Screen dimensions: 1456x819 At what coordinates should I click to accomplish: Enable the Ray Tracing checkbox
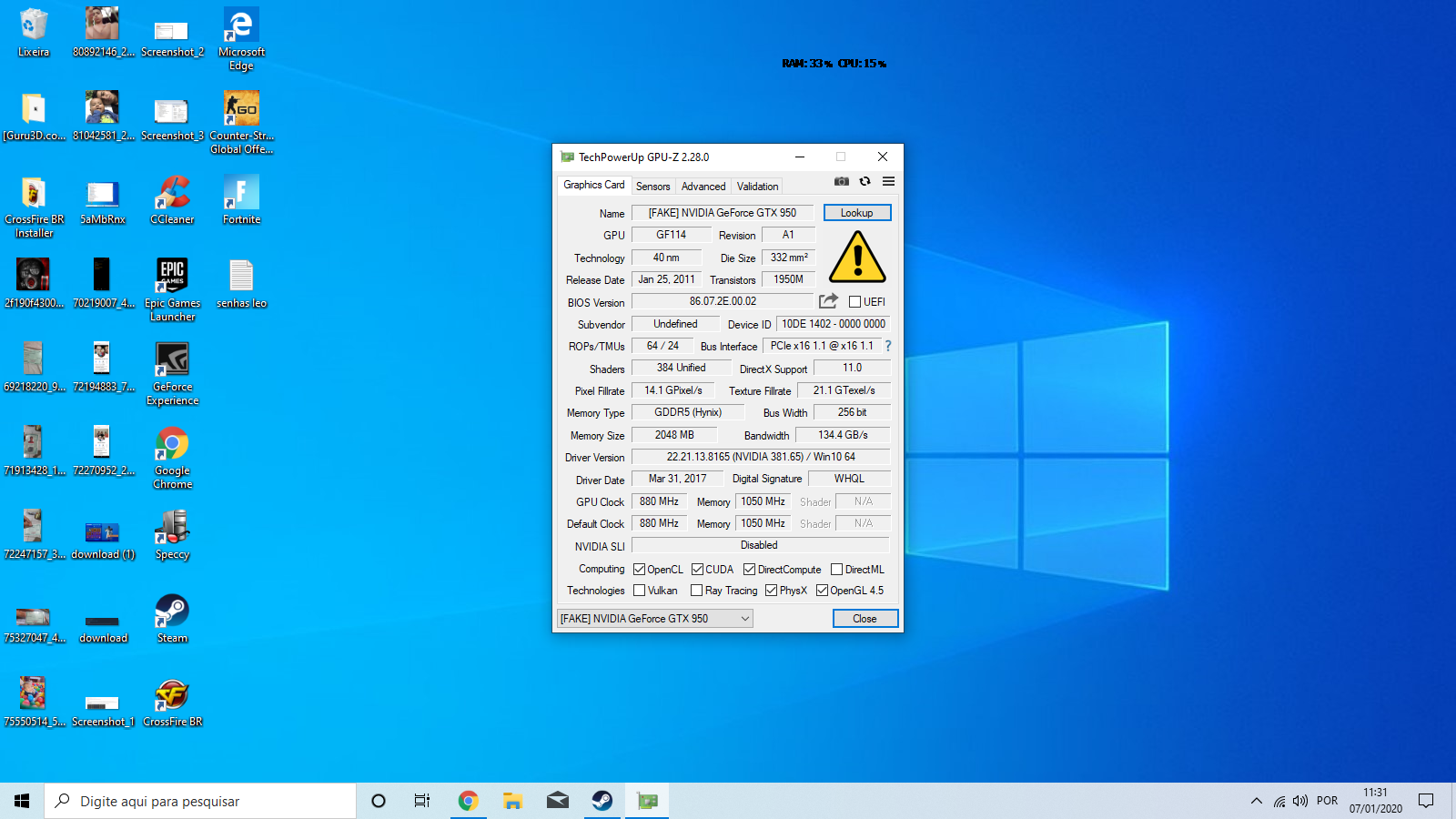[696, 591]
